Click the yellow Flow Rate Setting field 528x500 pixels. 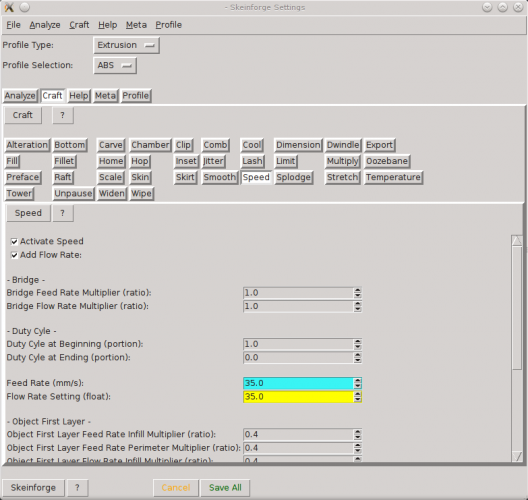(302, 397)
